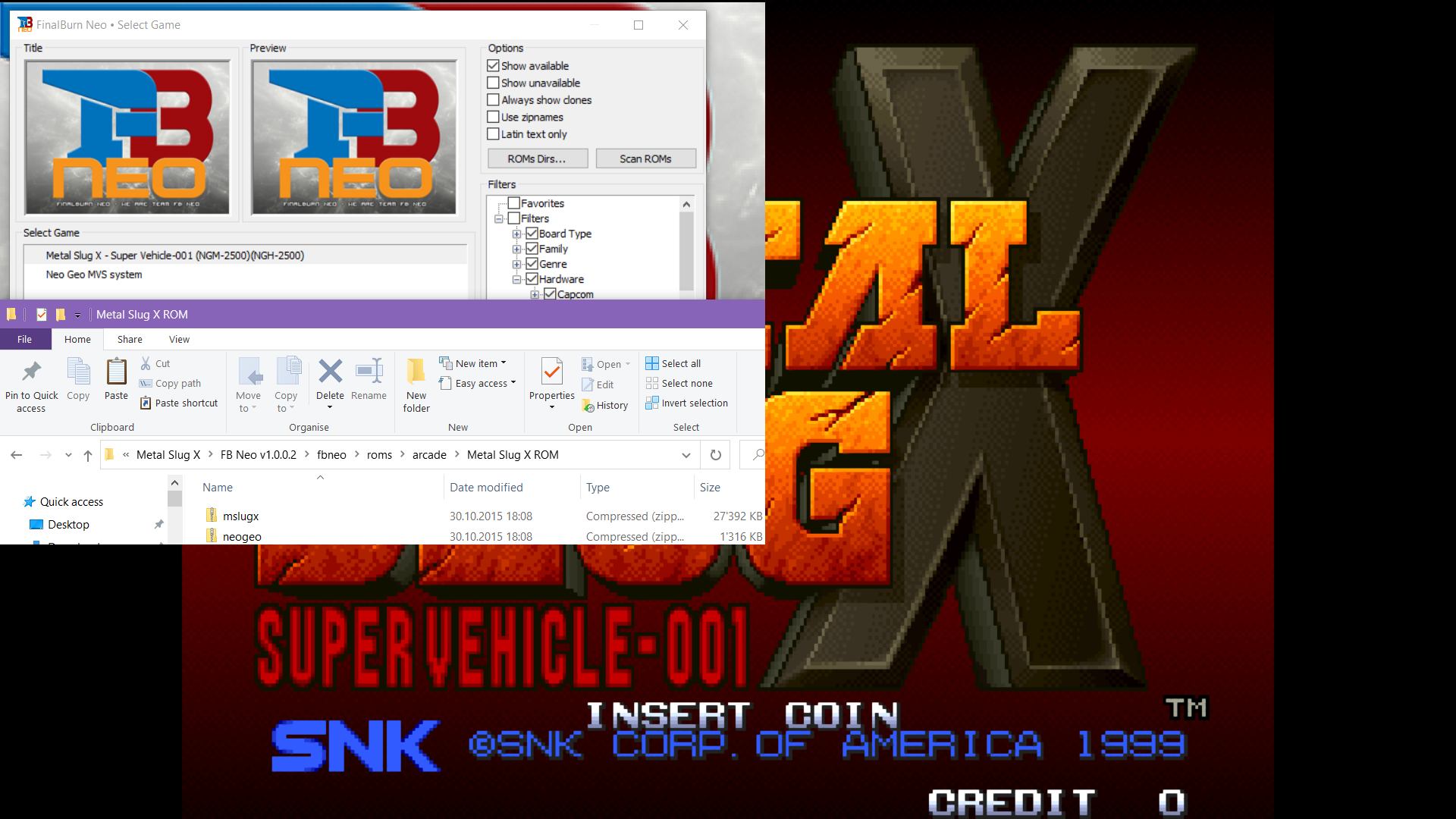Check the Favorites filter
Viewport: 1456px width, 819px height.
point(513,203)
